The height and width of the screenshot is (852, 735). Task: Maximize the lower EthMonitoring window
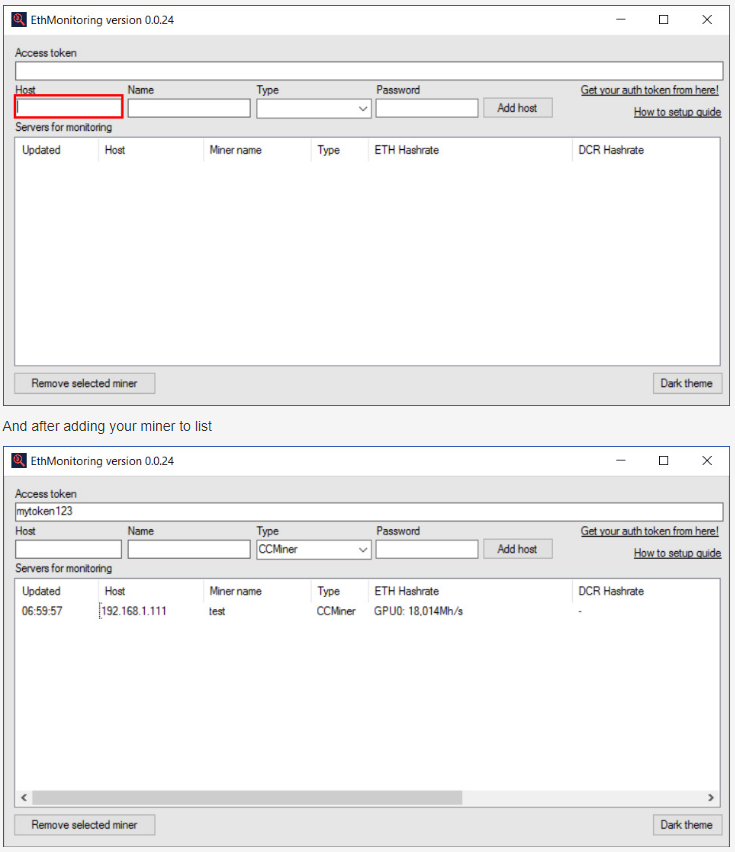pyautogui.click(x=663, y=461)
